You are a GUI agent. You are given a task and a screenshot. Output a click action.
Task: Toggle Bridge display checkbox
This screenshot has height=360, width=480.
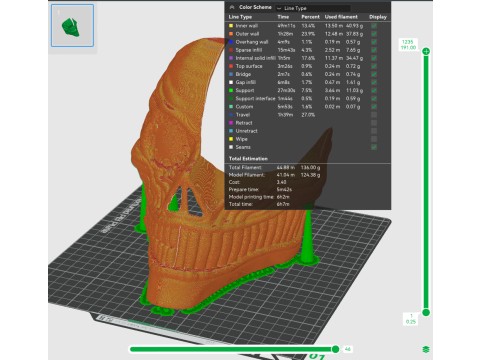click(374, 74)
